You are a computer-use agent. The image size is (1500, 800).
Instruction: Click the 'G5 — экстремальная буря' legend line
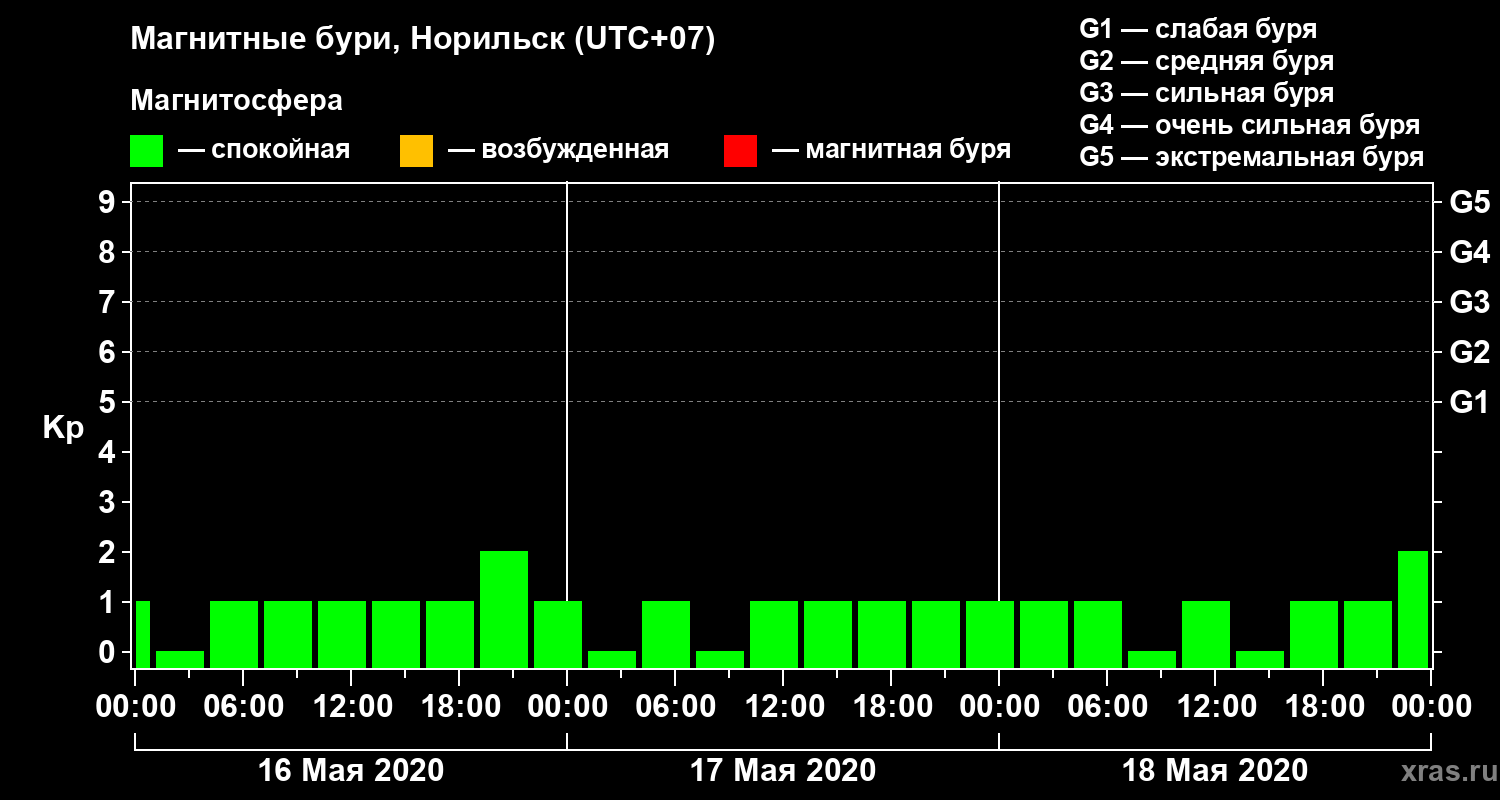tap(1252, 158)
